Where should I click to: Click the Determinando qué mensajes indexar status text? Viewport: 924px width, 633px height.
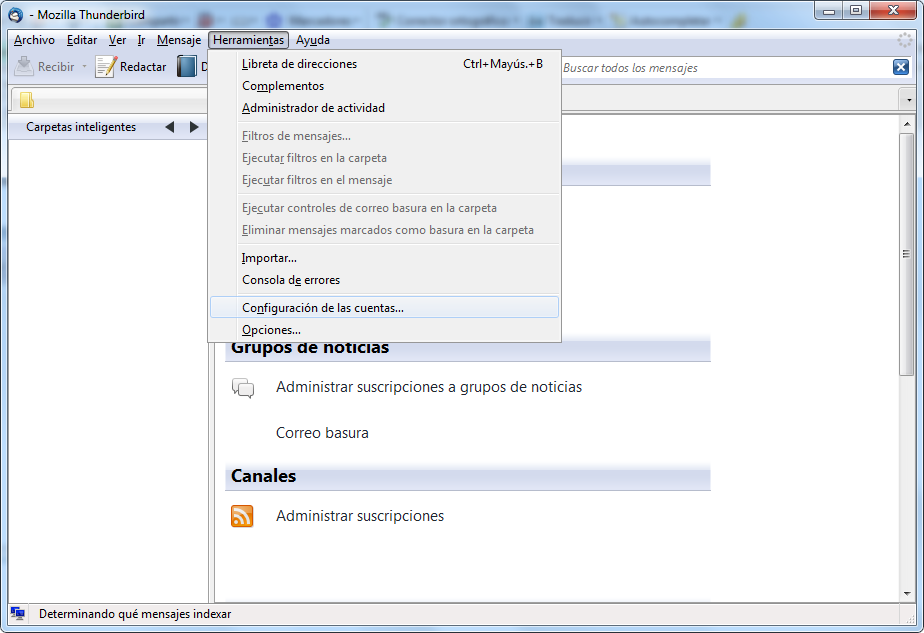tap(135, 614)
